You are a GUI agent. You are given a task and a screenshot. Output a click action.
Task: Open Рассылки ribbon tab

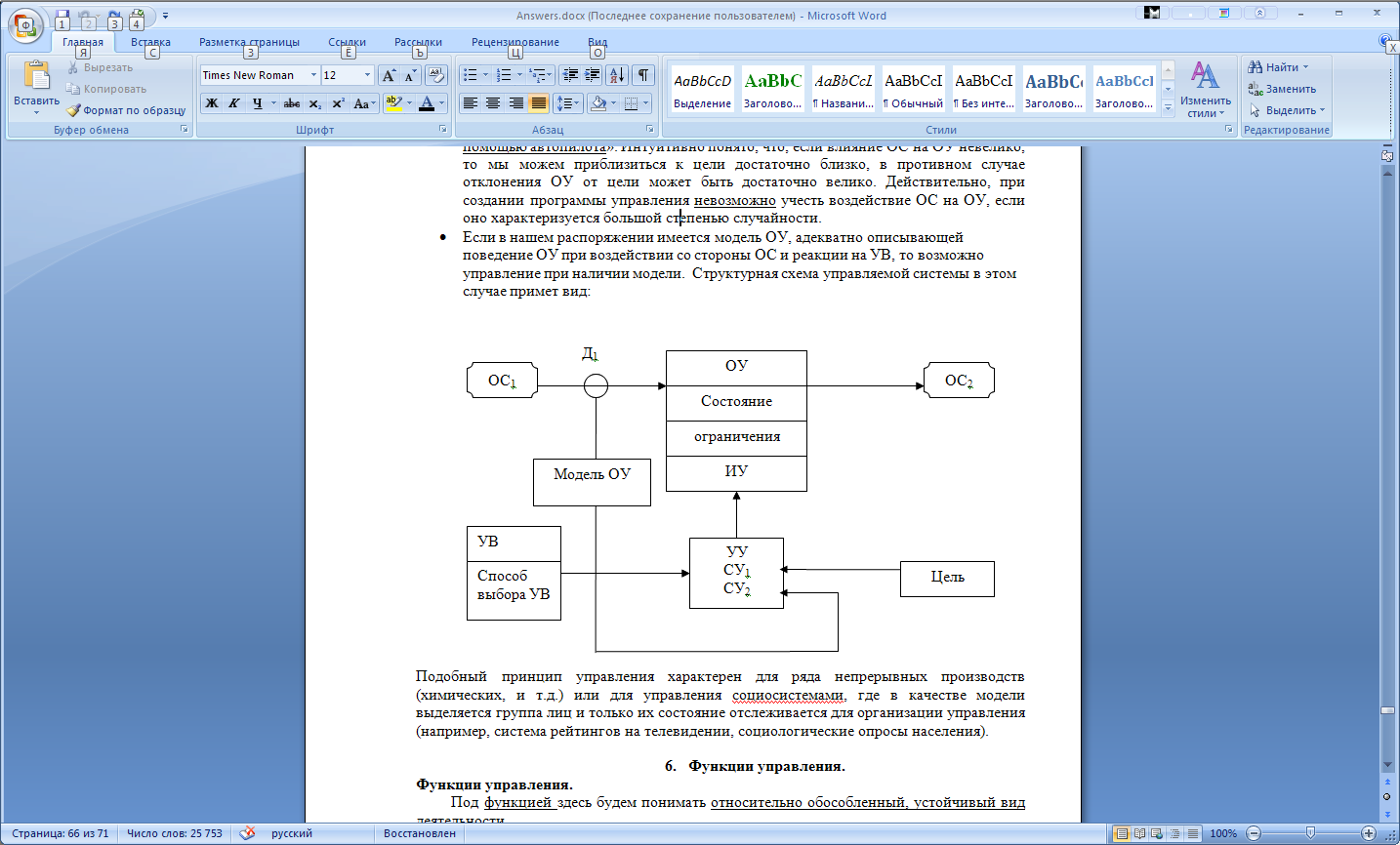click(418, 42)
